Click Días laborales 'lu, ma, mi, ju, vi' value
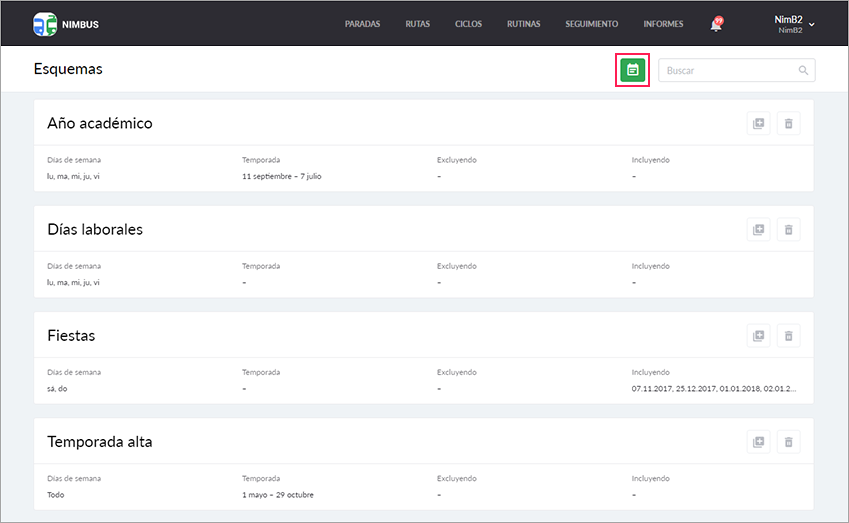This screenshot has width=849, height=523. (x=73, y=283)
